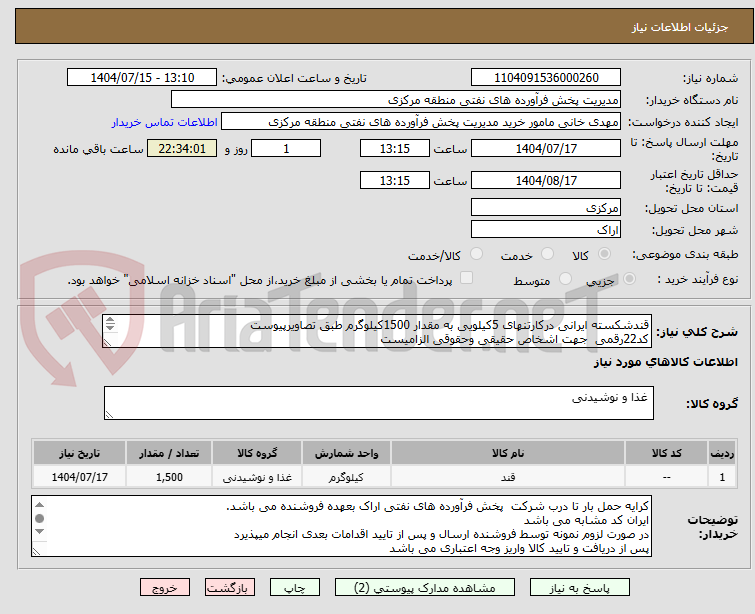Screen dimensions: 755x614
Task: Click the بازگشت back button
Action: 230,588
